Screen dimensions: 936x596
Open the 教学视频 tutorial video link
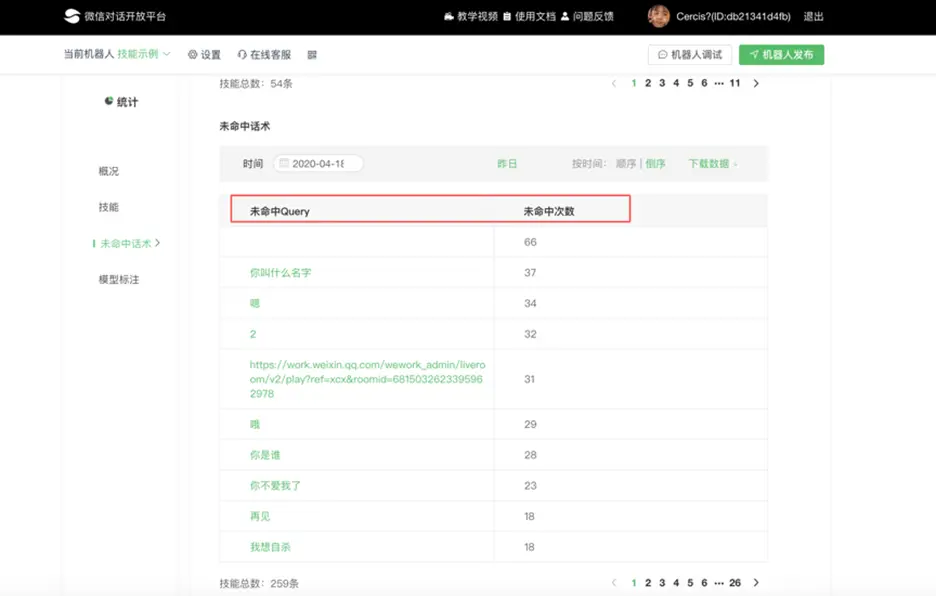[x=471, y=16]
